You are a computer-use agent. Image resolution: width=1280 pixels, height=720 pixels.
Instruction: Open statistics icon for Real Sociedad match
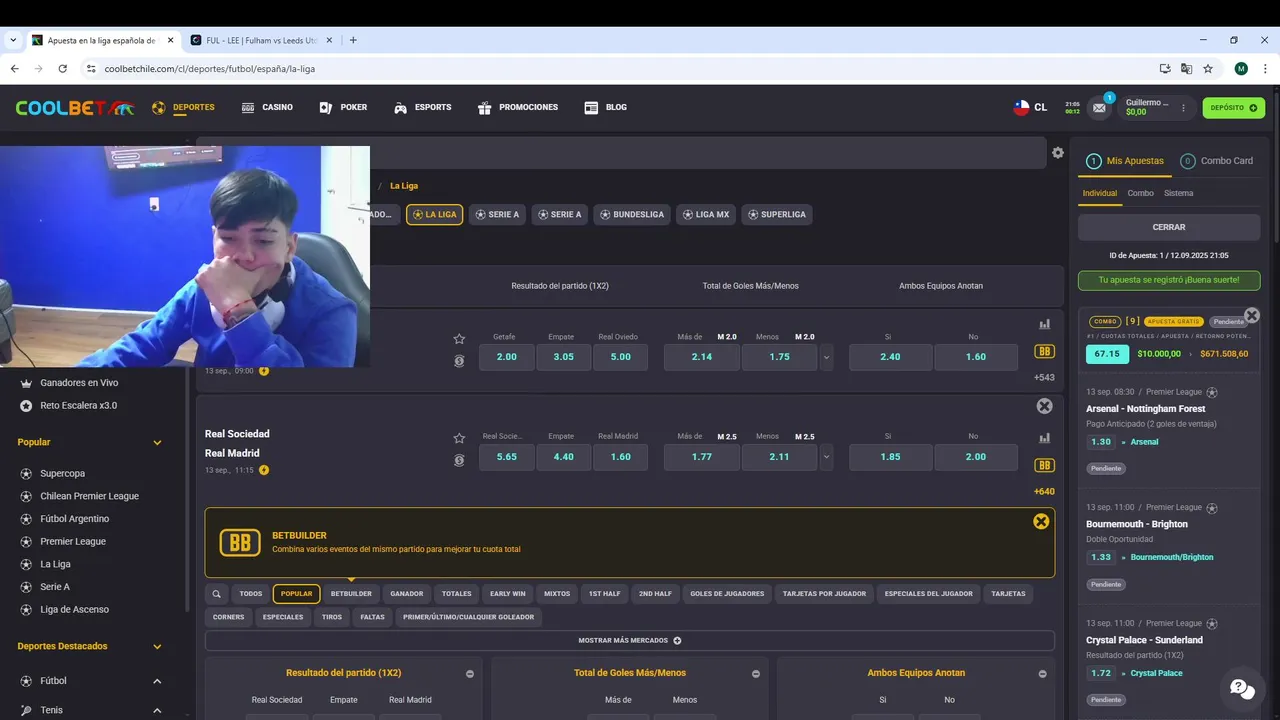click(x=1045, y=438)
